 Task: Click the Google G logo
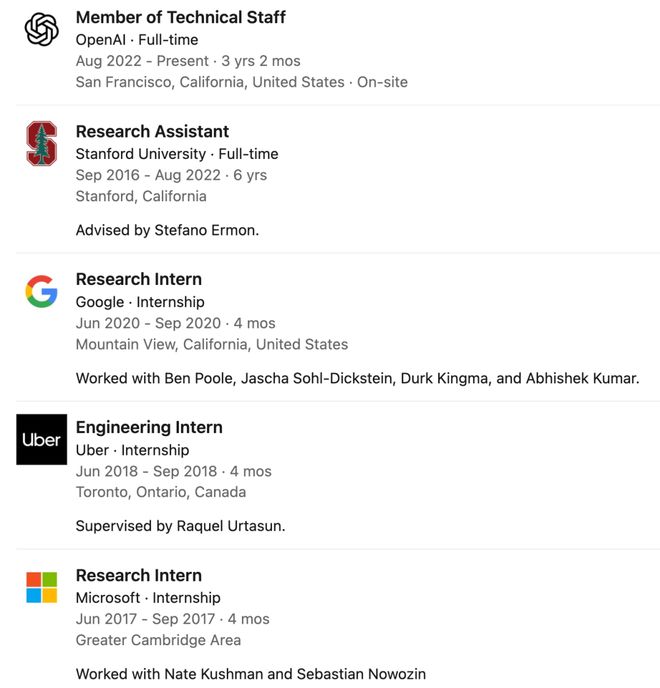pos(42,291)
